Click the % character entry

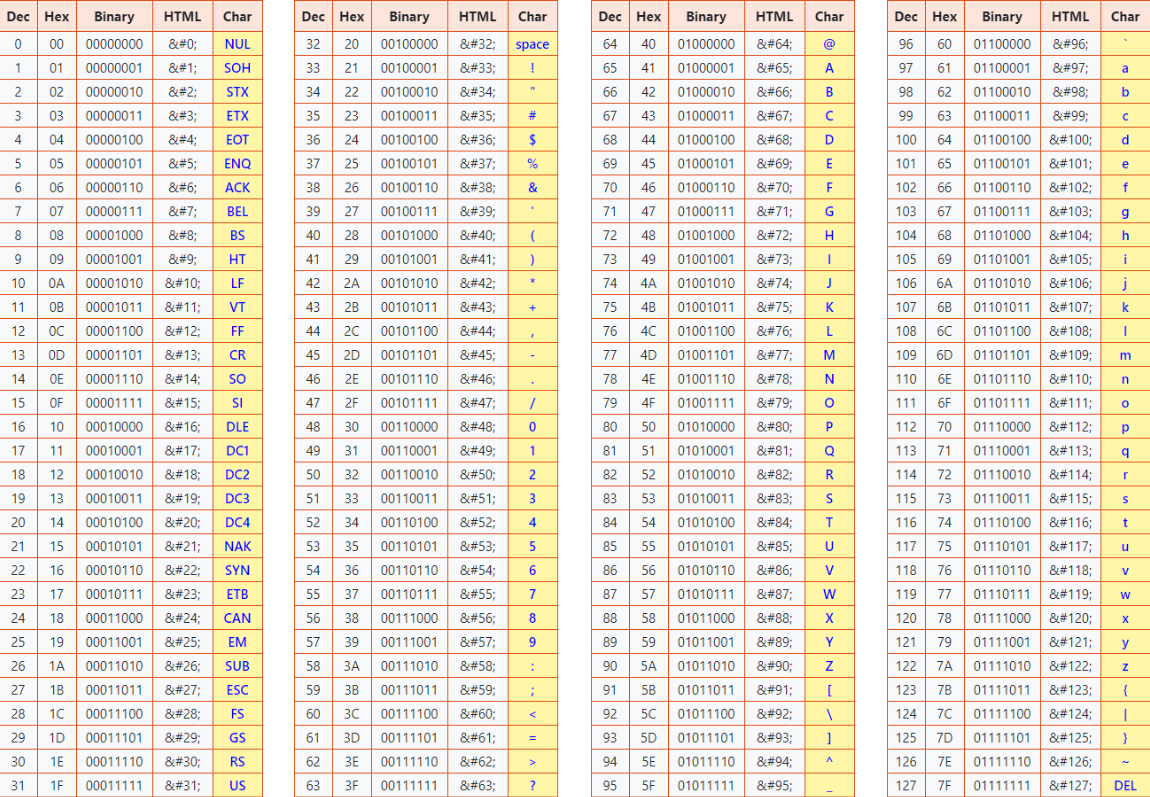pos(532,164)
